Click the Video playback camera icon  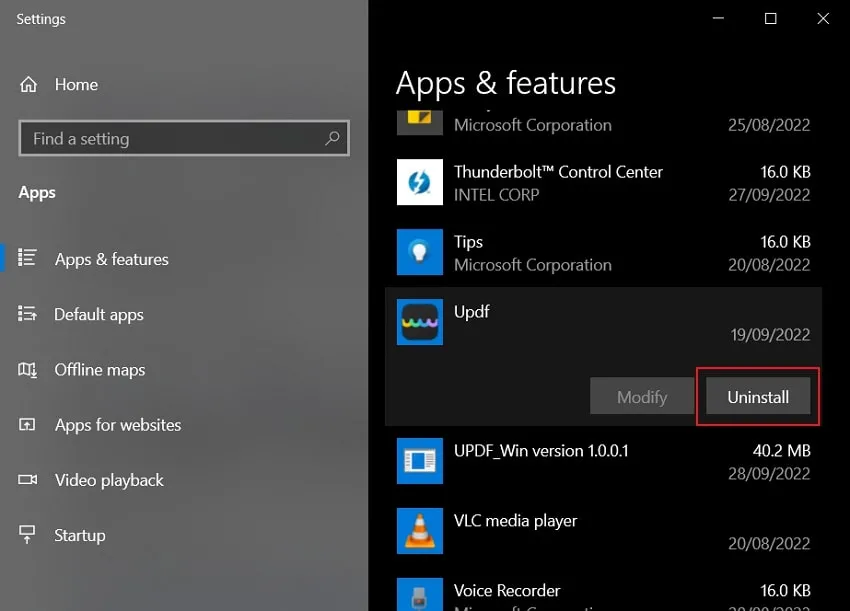(x=28, y=480)
